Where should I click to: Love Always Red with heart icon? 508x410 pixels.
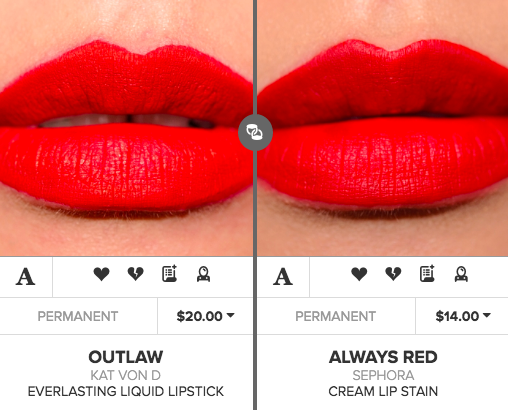tap(359, 274)
